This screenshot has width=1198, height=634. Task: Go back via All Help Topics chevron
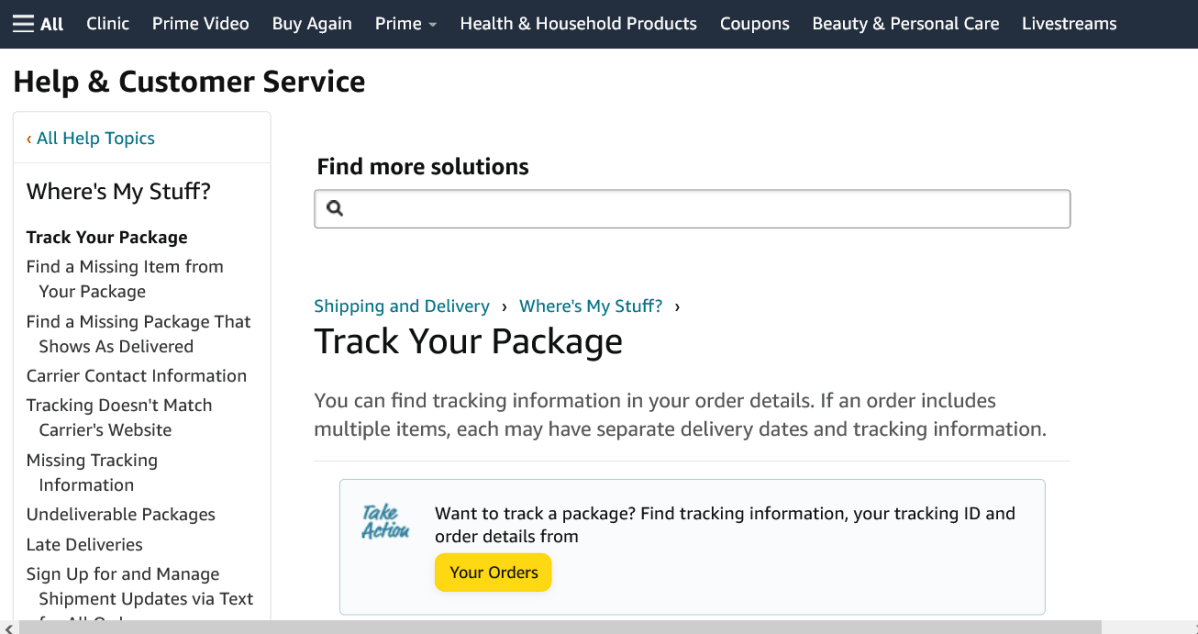point(29,139)
